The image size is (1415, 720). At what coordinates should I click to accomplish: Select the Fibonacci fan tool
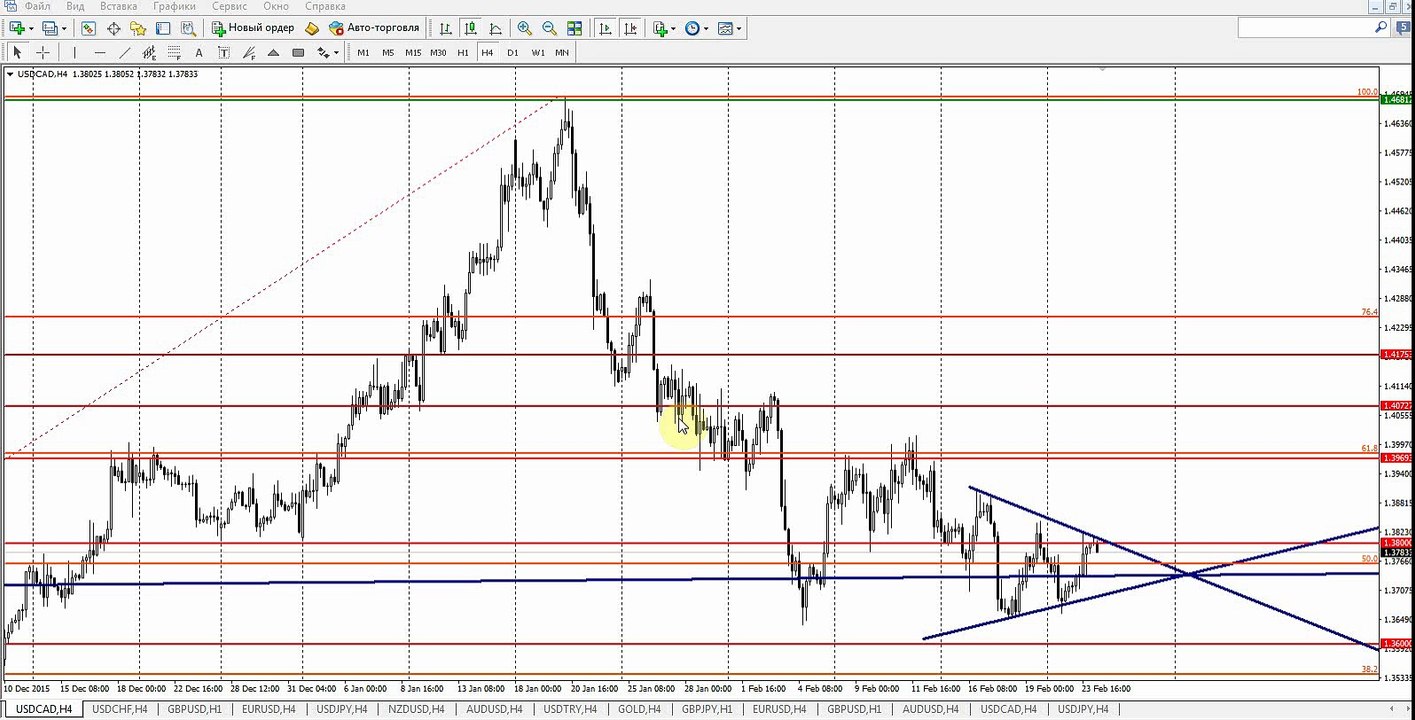coord(249,52)
